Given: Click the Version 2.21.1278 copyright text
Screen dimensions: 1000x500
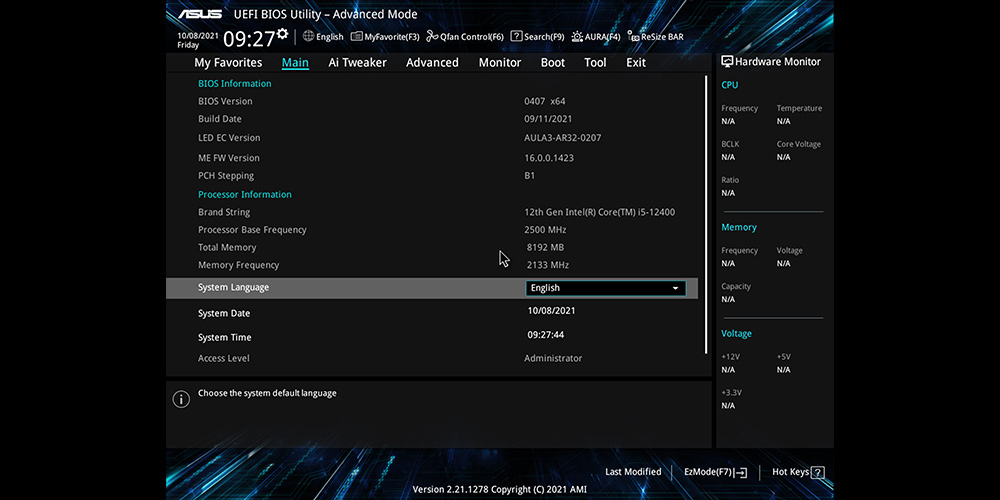Looking at the screenshot, I should [x=499, y=490].
